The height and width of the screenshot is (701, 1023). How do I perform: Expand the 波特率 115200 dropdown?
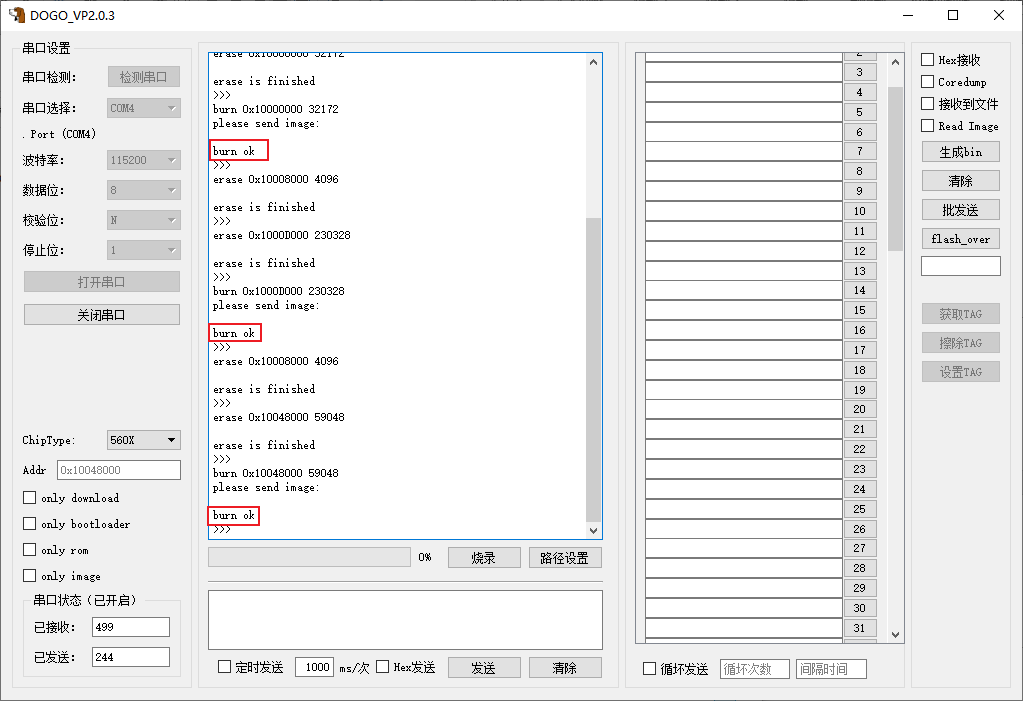tap(144, 160)
